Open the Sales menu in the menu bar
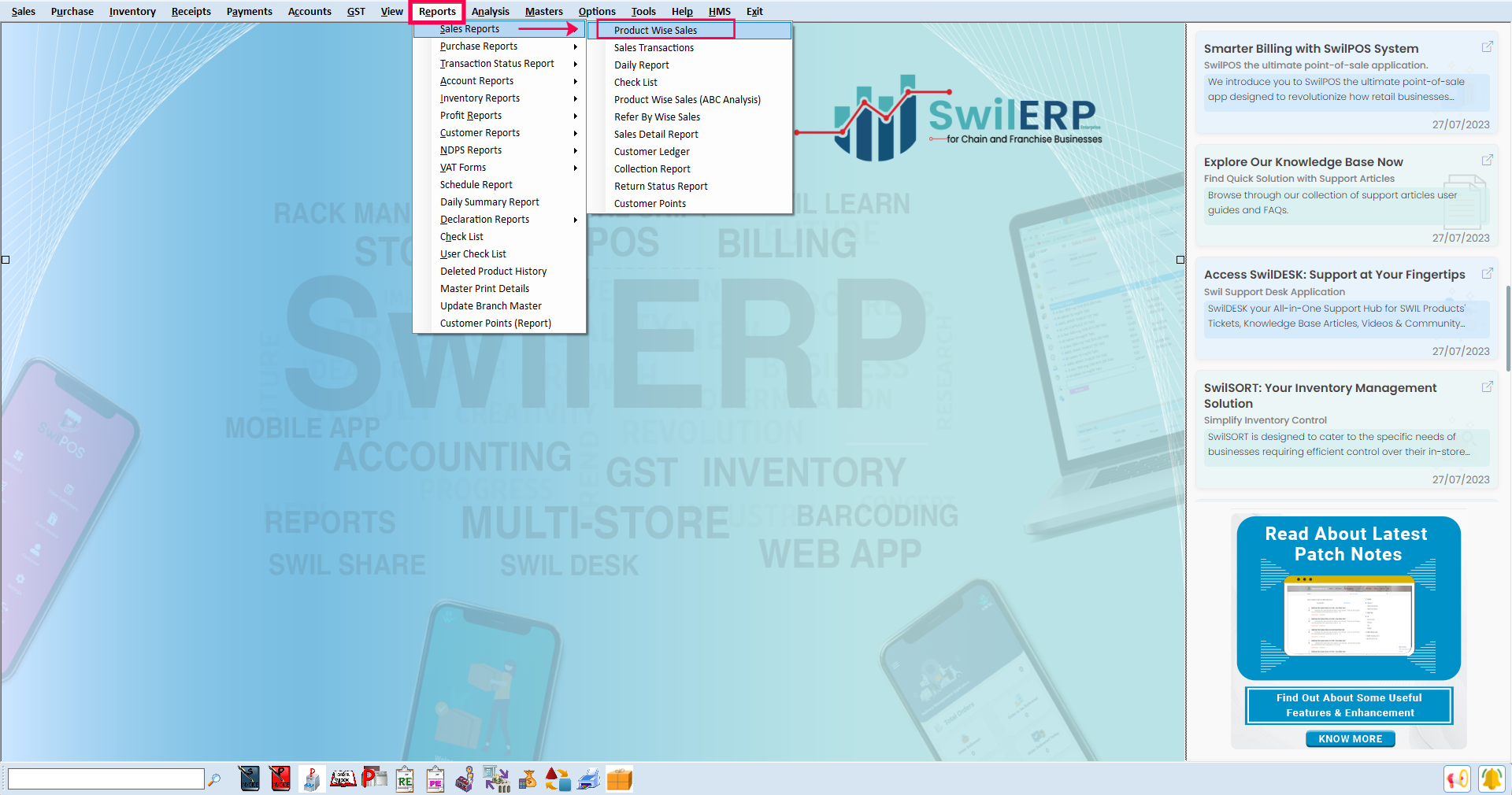Screen dimensions: 1512x795 coord(24,11)
